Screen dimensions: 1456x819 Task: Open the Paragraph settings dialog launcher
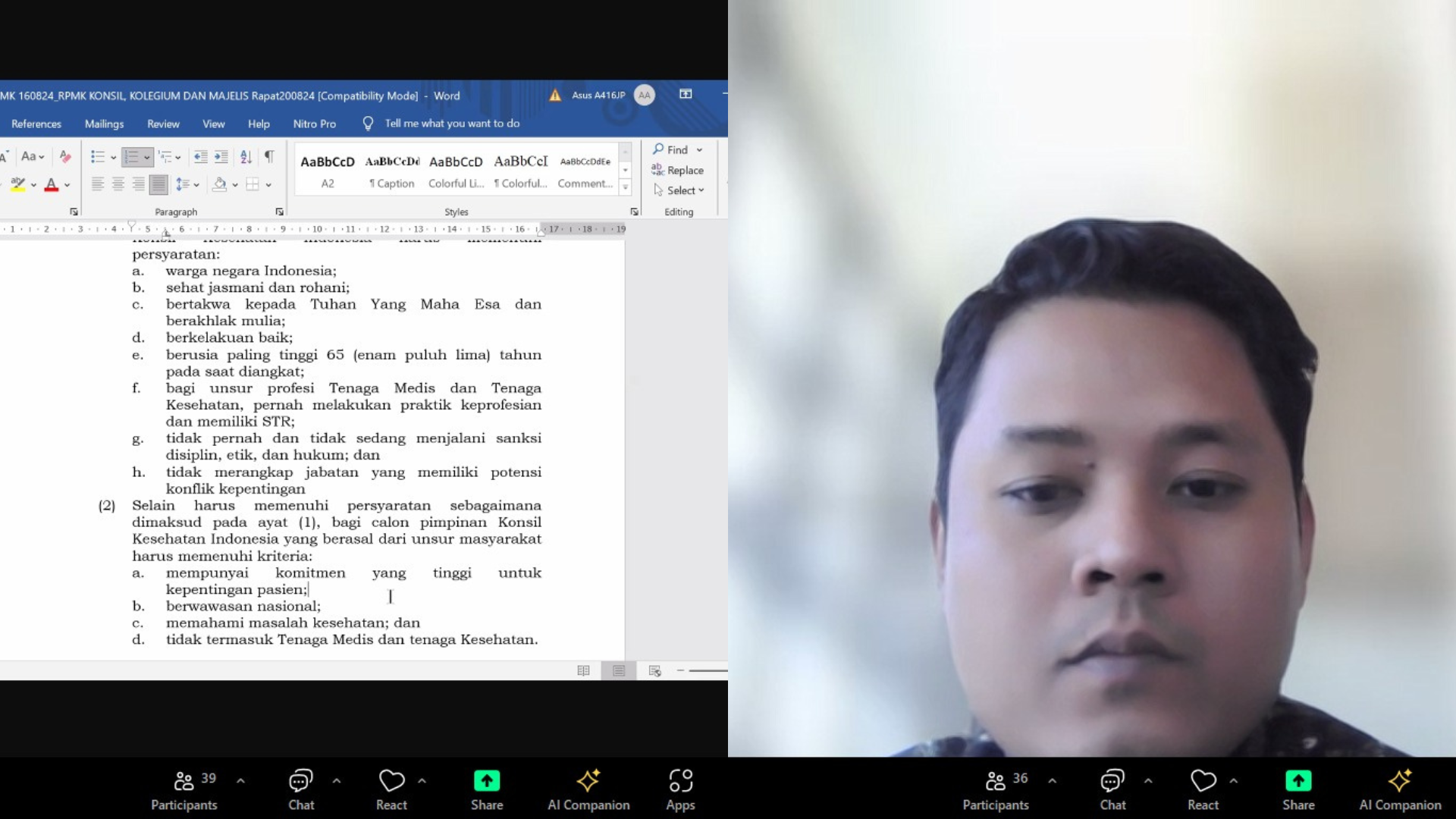pos(279,212)
